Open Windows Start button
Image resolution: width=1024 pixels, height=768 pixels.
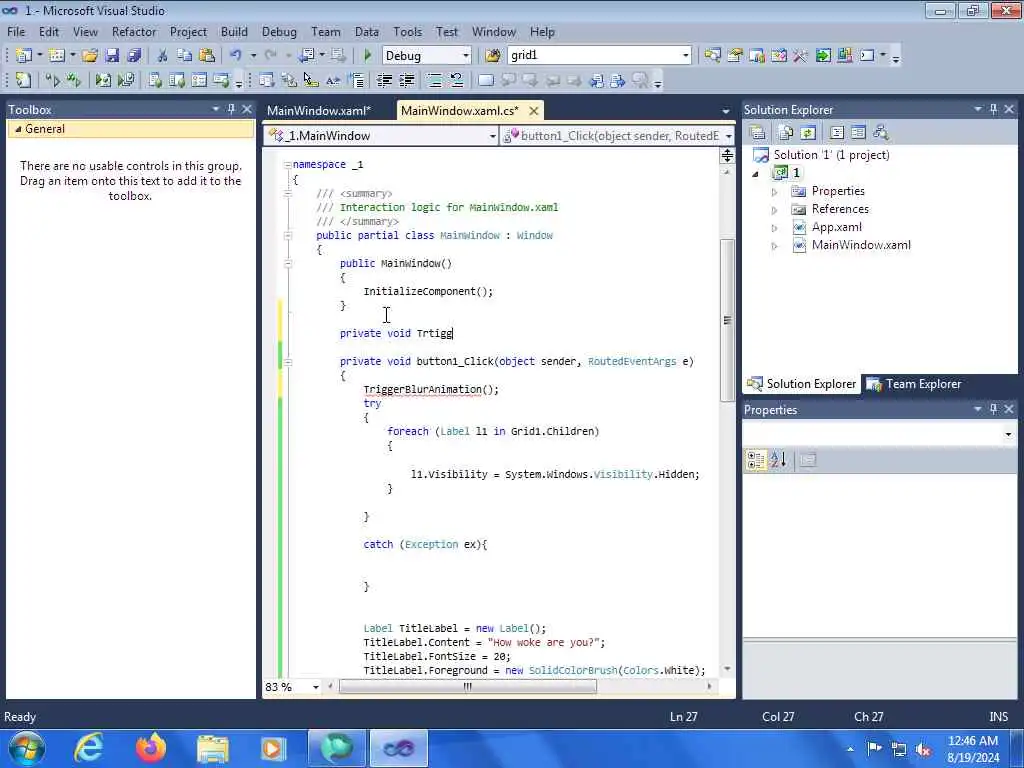pyautogui.click(x=27, y=748)
